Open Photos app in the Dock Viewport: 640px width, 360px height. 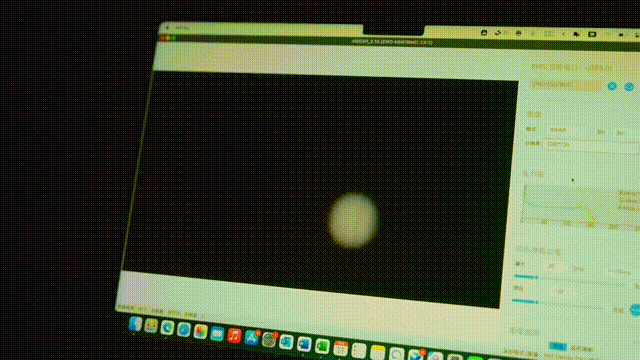[200, 331]
